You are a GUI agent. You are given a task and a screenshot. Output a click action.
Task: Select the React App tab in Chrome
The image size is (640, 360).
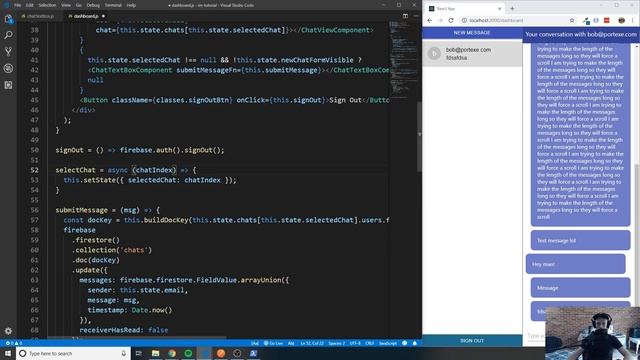tap(463, 8)
